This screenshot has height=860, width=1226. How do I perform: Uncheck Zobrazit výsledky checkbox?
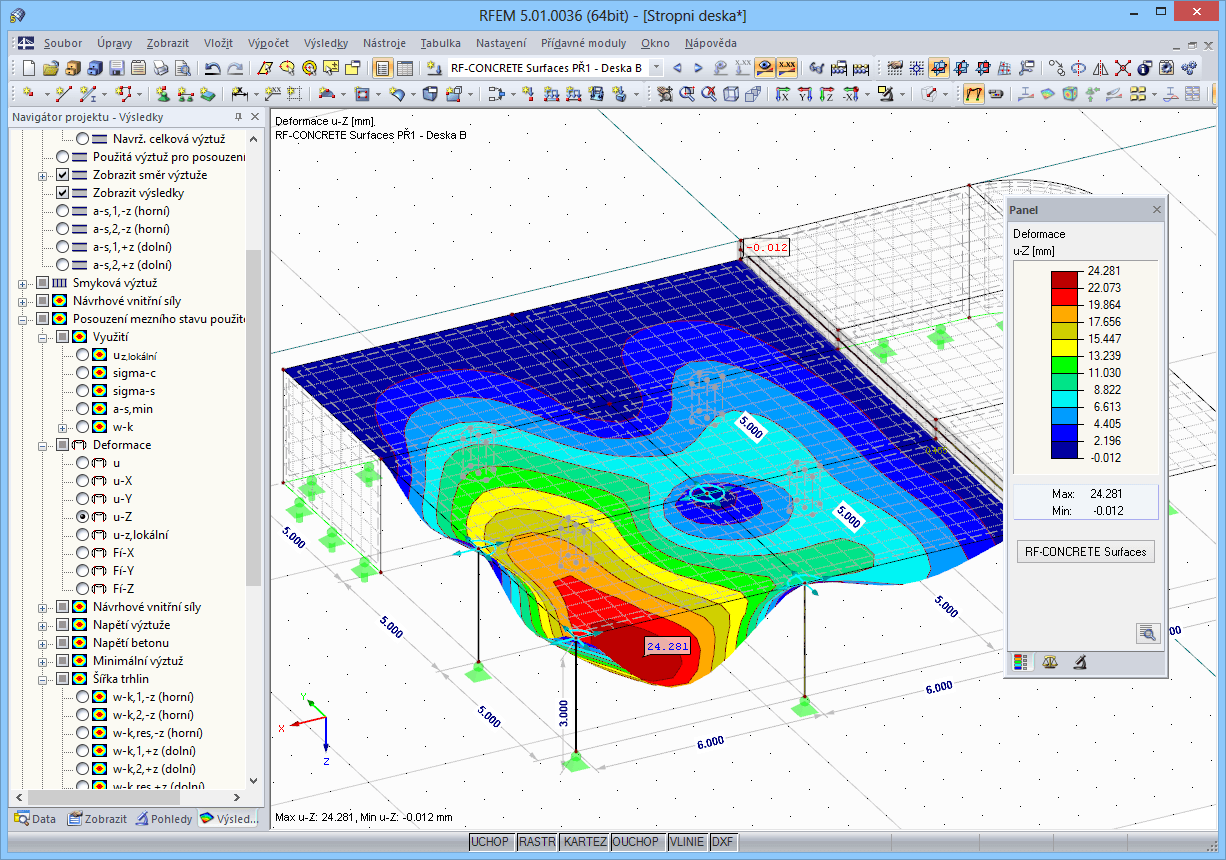[62, 193]
